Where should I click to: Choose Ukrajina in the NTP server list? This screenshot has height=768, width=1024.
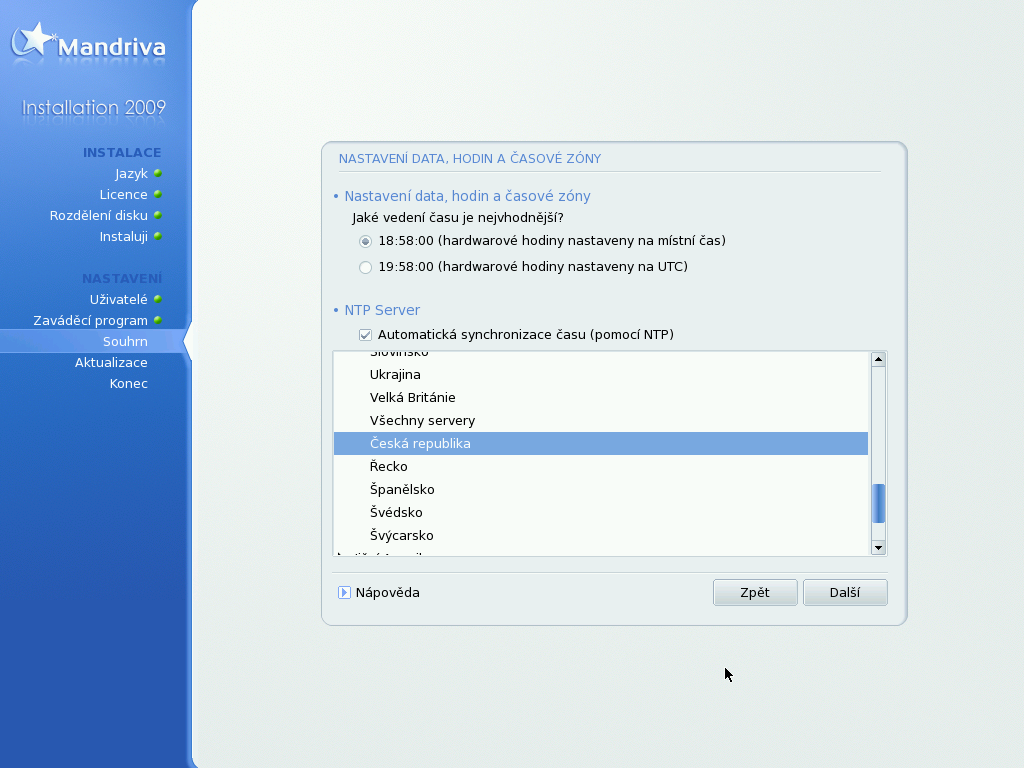(x=601, y=375)
